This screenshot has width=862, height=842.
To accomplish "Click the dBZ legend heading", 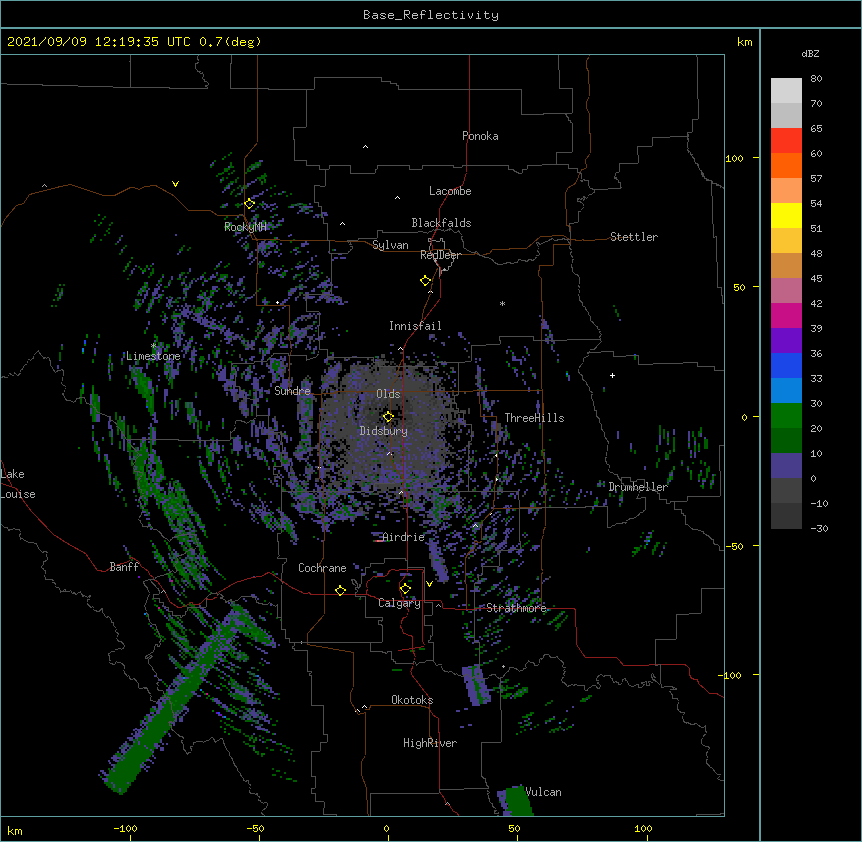I will coord(810,54).
